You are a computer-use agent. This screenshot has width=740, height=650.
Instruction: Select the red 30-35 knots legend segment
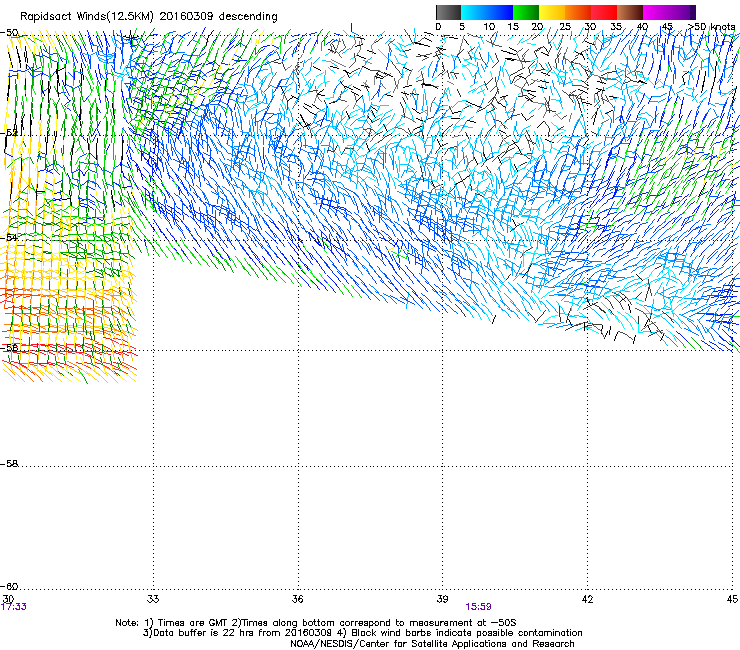point(604,12)
